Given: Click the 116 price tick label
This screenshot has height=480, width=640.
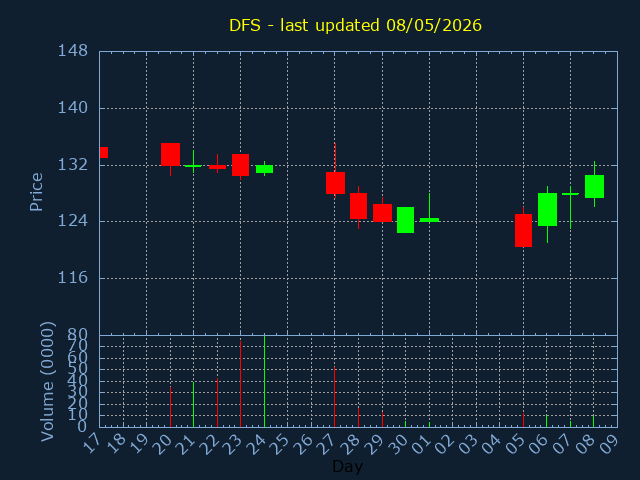Looking at the screenshot, I should coord(73,278).
